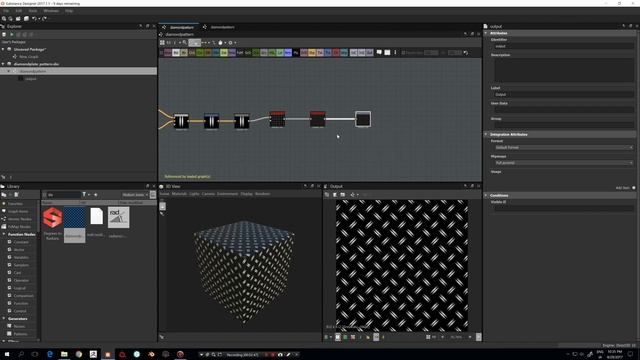Collapse the Conditions section
Image resolution: width=640 pixels, height=360 pixels.
tap(486, 196)
